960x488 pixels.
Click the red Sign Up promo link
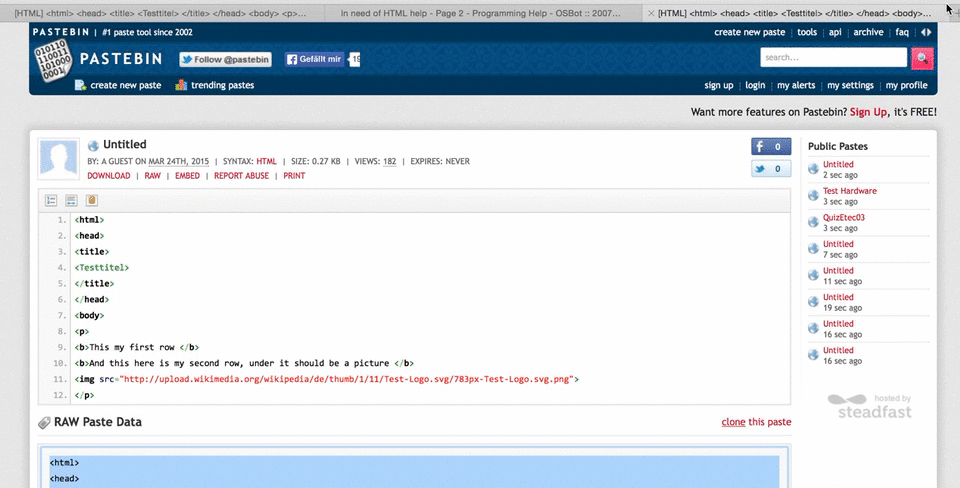[868, 112]
